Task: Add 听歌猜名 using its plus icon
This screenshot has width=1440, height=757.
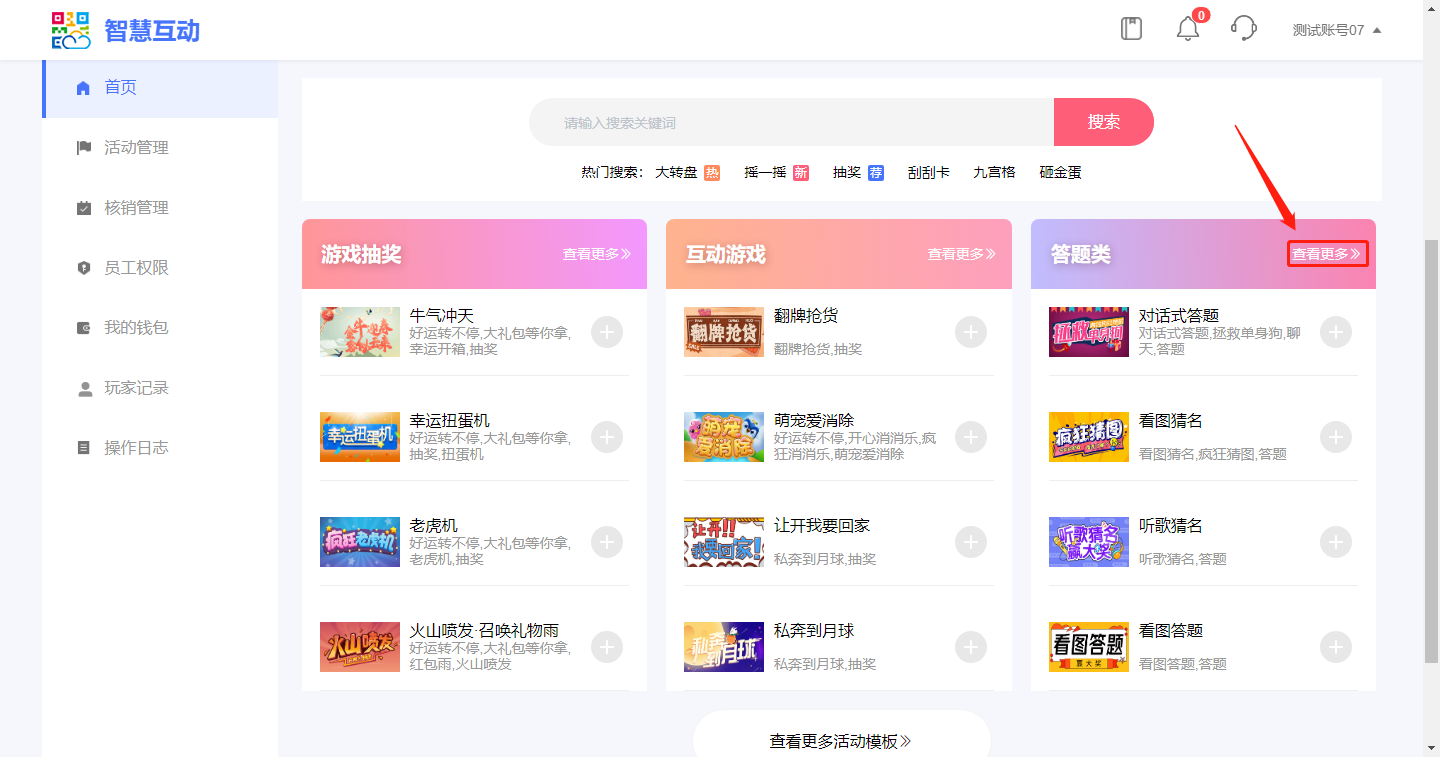Action: pyautogui.click(x=1336, y=542)
